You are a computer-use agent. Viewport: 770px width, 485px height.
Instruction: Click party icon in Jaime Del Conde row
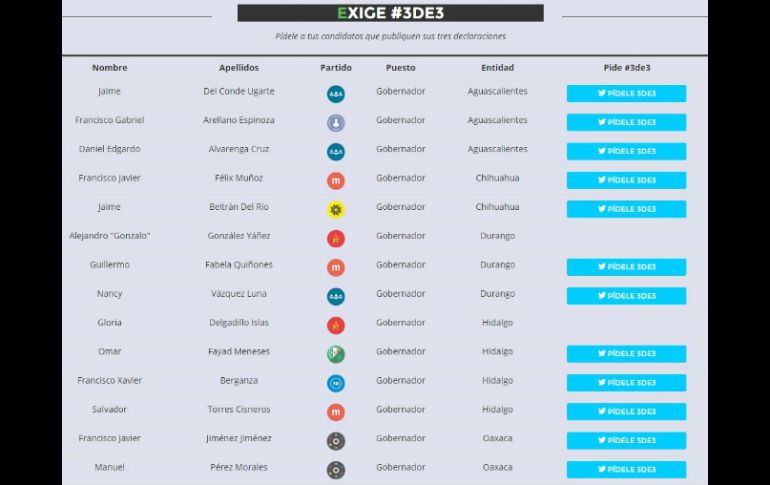coord(336,94)
